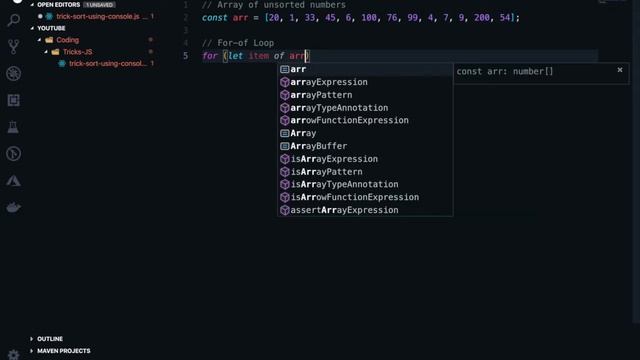Close the suggestion details panel
Screen dimensions: 640x360
pos(620,70)
